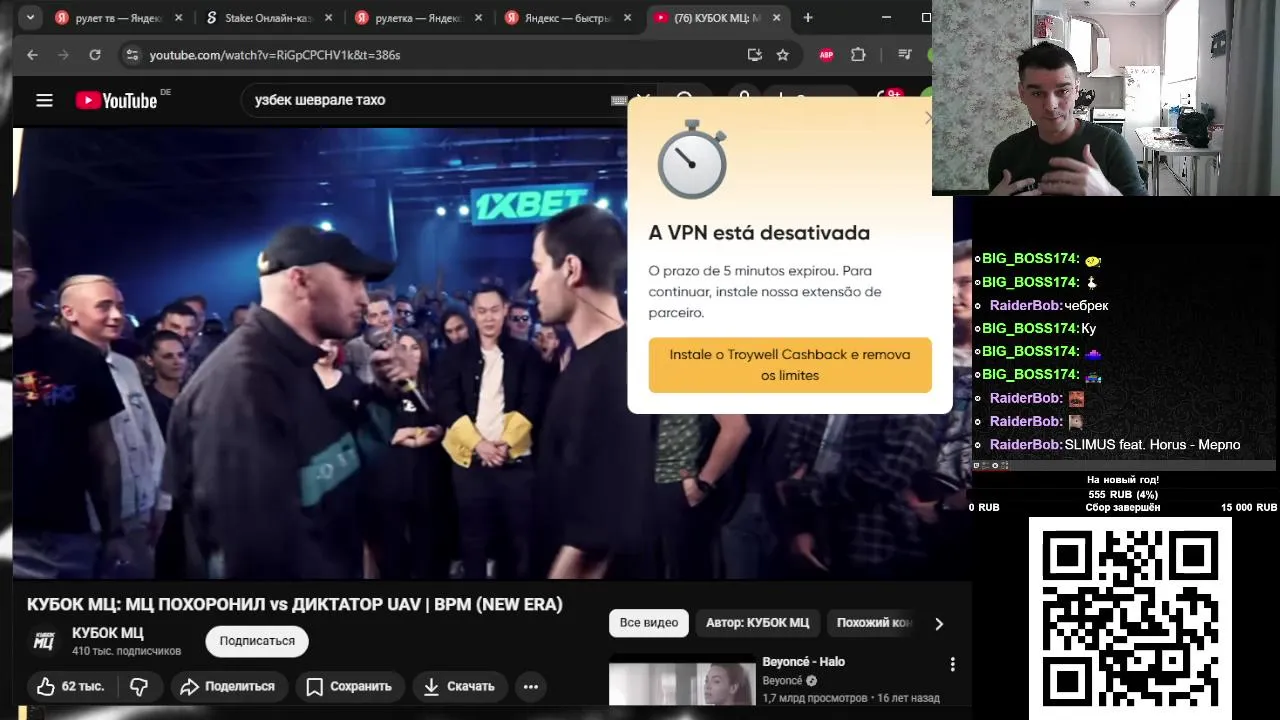Open a new browser tab

(808, 18)
